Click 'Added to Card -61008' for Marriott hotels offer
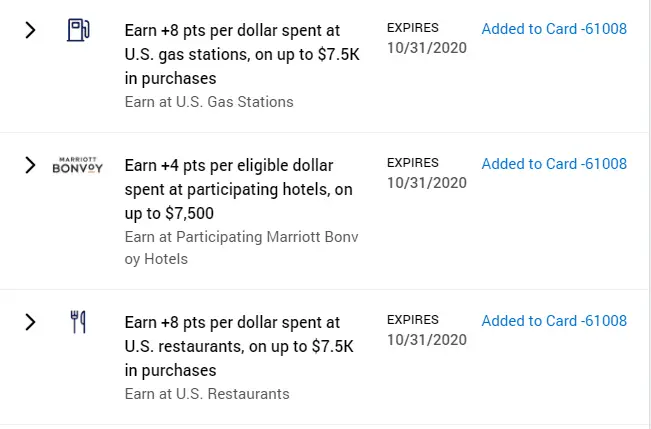The width and height of the screenshot is (651, 429). click(x=554, y=164)
